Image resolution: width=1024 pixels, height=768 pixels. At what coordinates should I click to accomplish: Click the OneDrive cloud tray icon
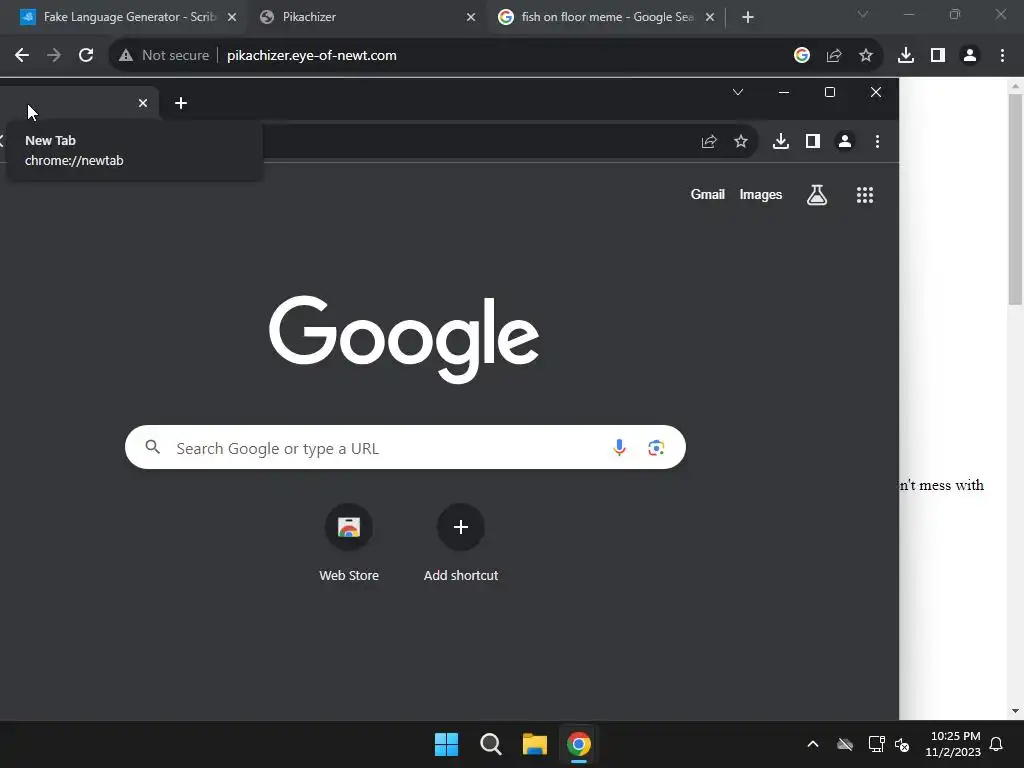click(x=845, y=744)
